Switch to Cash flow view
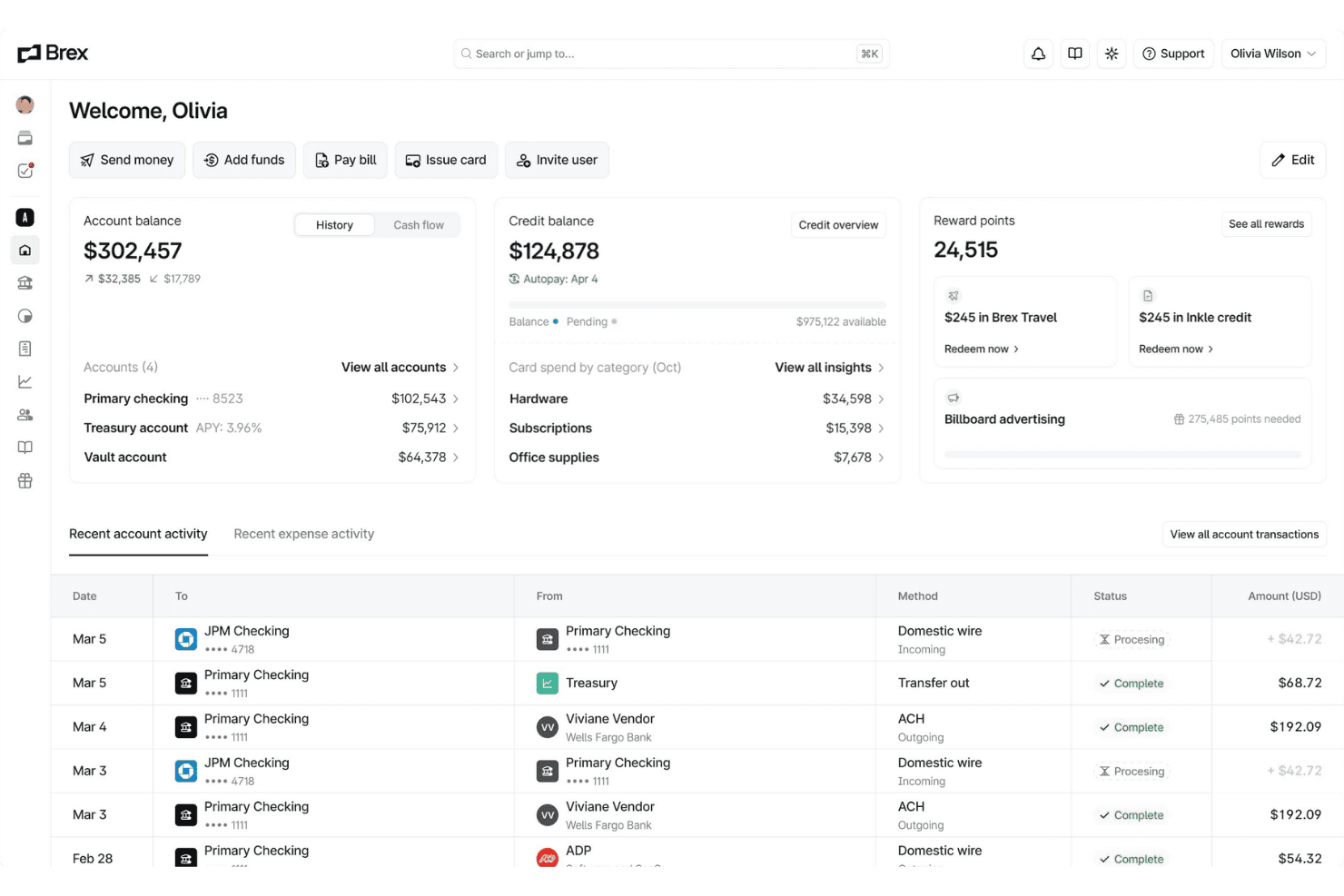1344x896 pixels. [419, 225]
